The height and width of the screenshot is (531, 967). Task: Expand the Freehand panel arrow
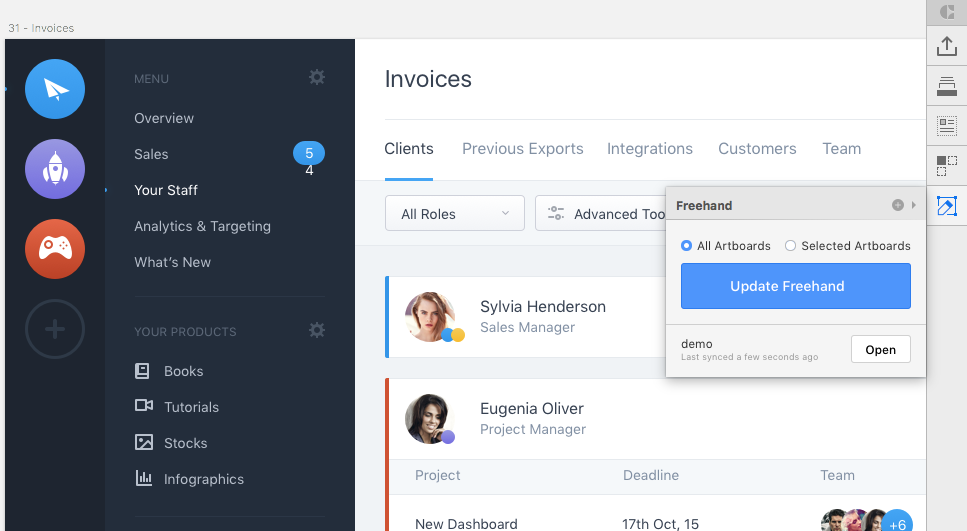pyautogui.click(x=914, y=205)
